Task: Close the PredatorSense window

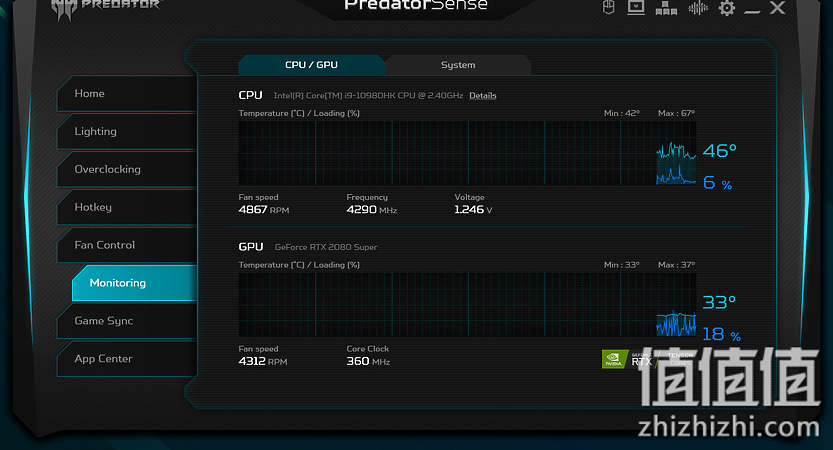Action: tap(777, 8)
